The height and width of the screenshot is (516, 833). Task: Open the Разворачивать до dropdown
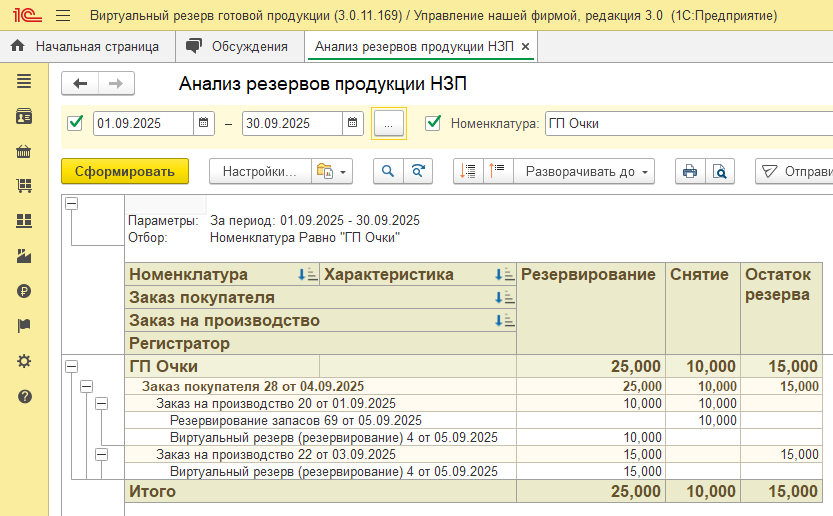coord(584,171)
